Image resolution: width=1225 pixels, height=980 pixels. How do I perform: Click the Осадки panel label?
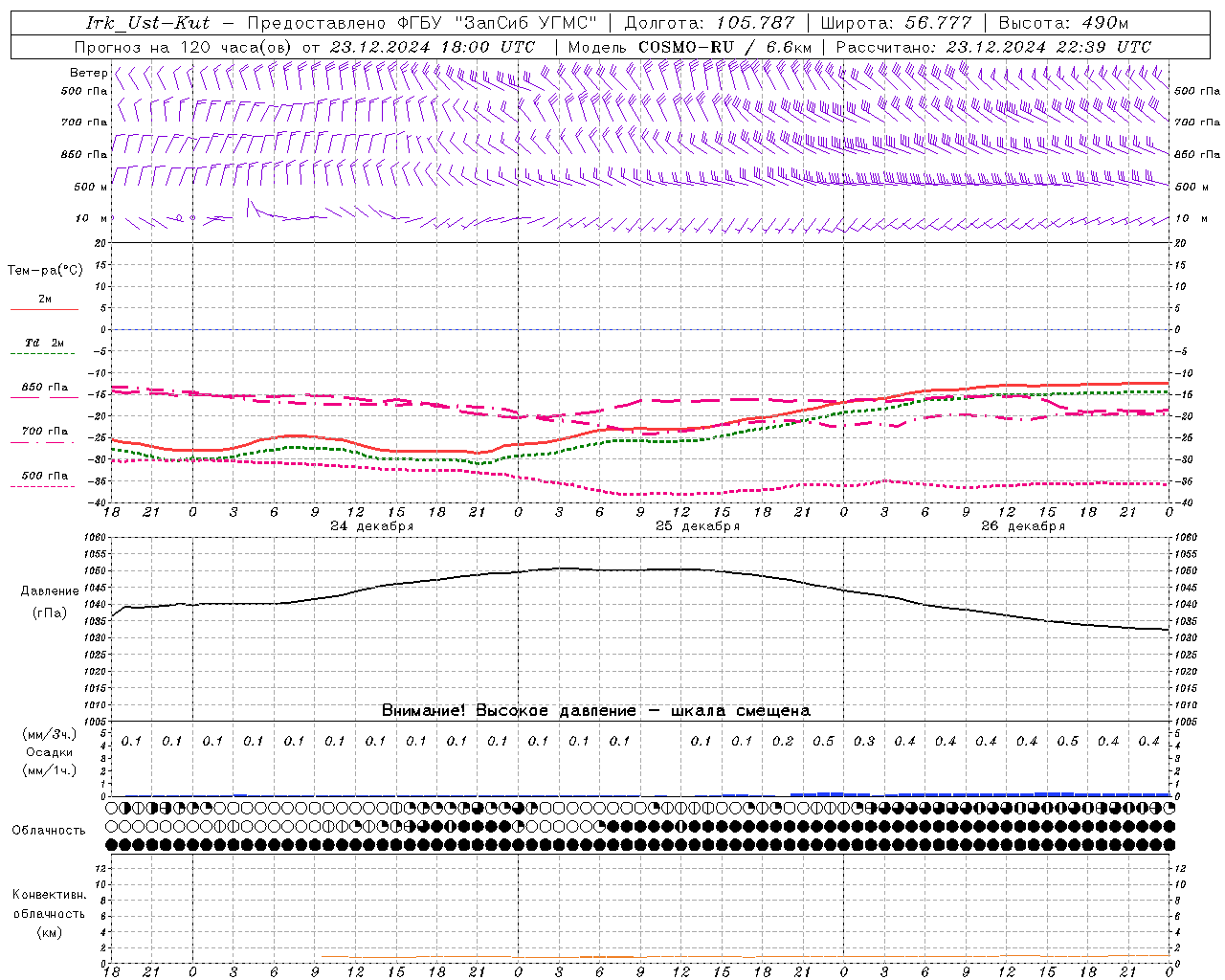point(50,753)
